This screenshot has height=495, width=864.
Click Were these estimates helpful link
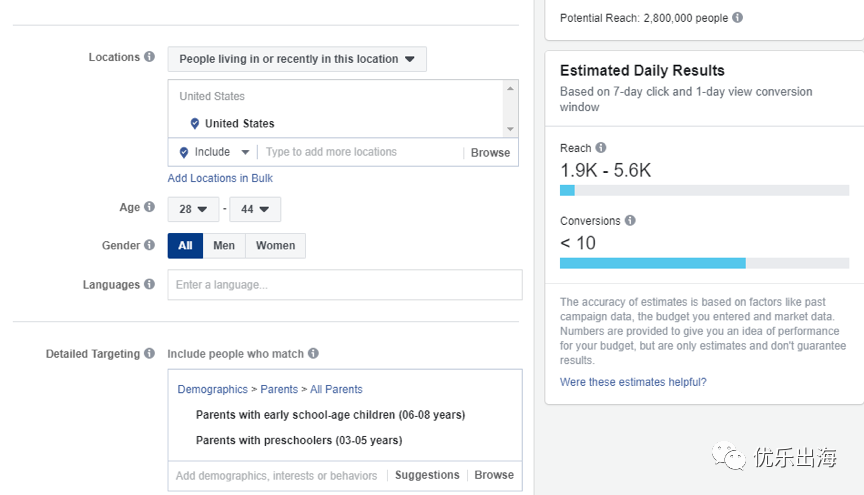point(632,382)
